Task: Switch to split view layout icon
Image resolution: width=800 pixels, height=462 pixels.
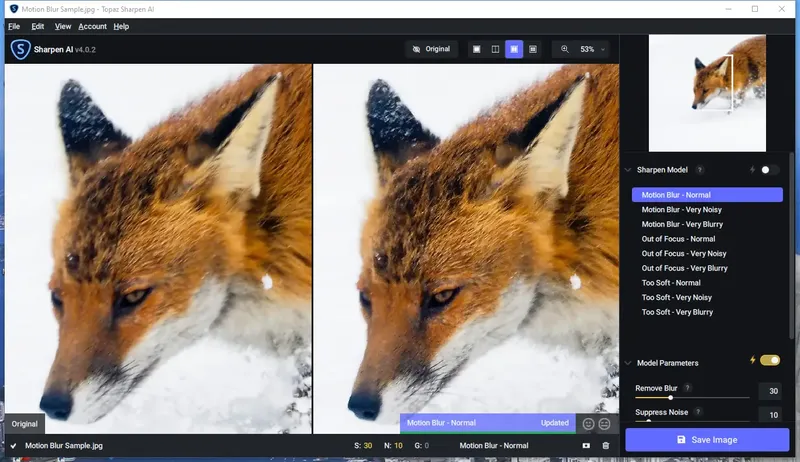Action: tap(495, 49)
